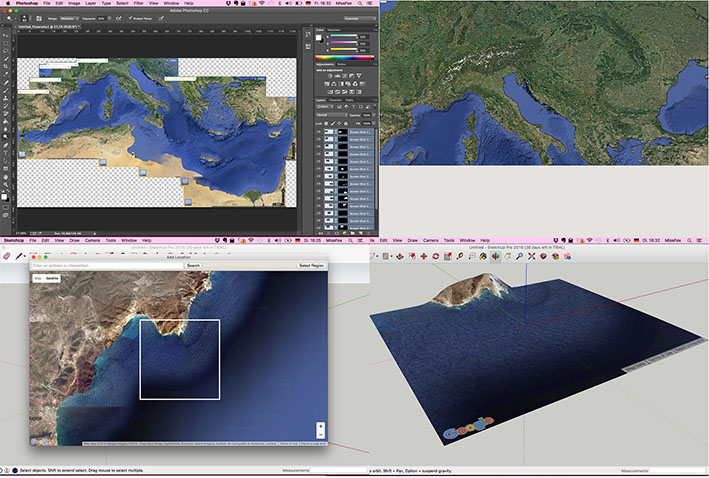This screenshot has width=709, height=478.
Task: Add a Brightness/Contrast adjustment
Action: pyautogui.click(x=330, y=76)
